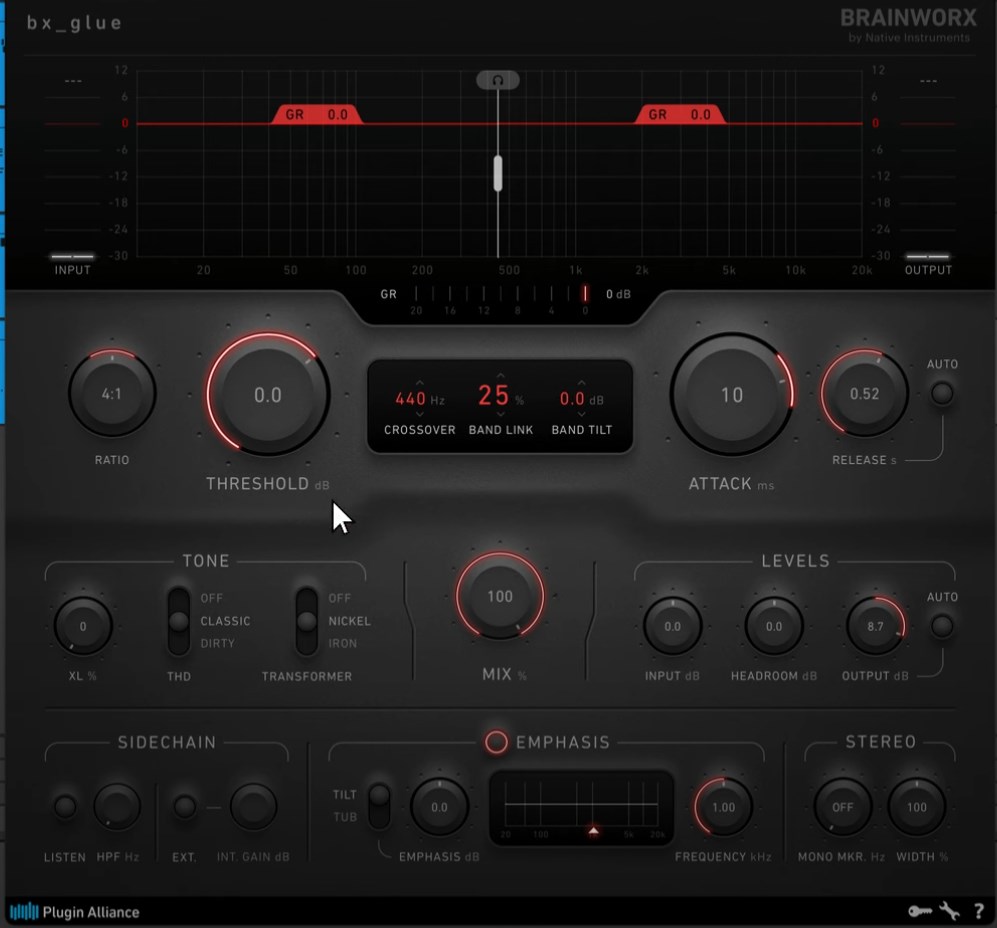Toggle the Sidechain Listen button
This screenshot has width=997, height=928.
[65, 807]
